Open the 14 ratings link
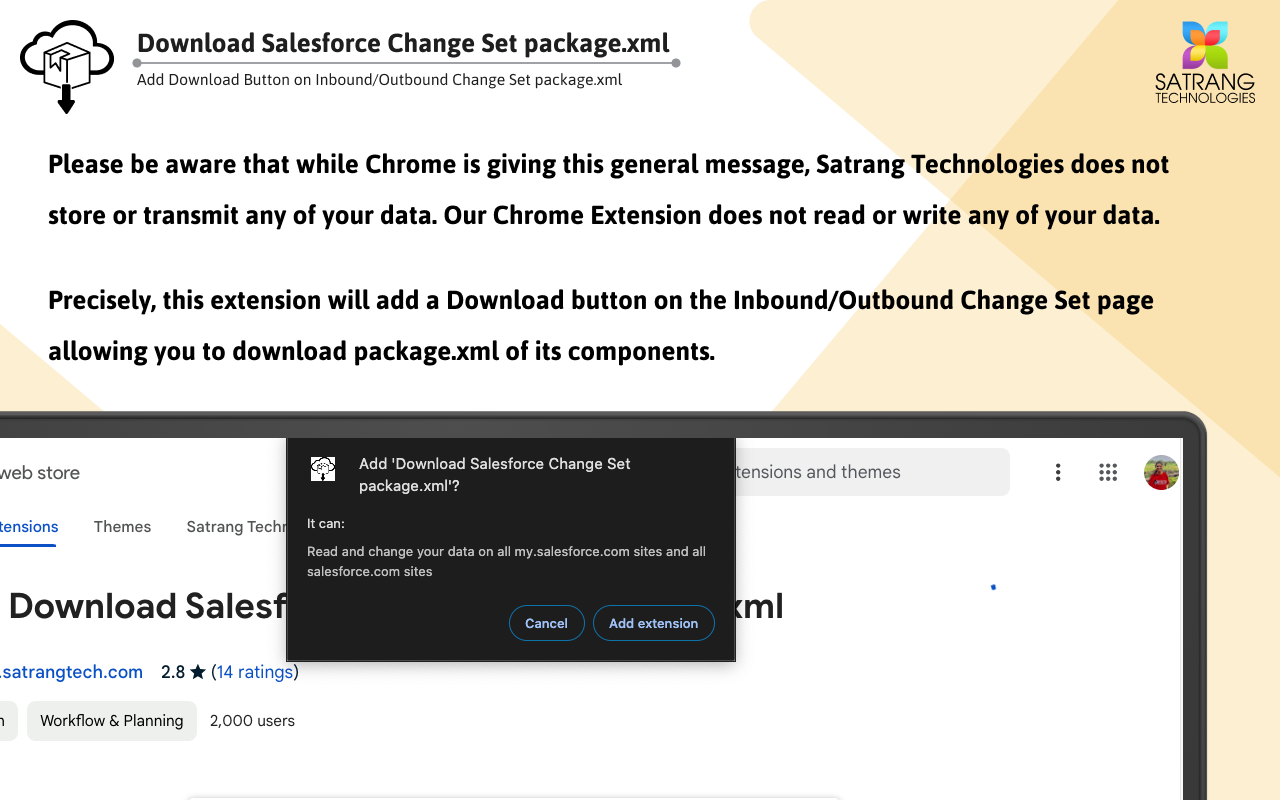 (254, 672)
